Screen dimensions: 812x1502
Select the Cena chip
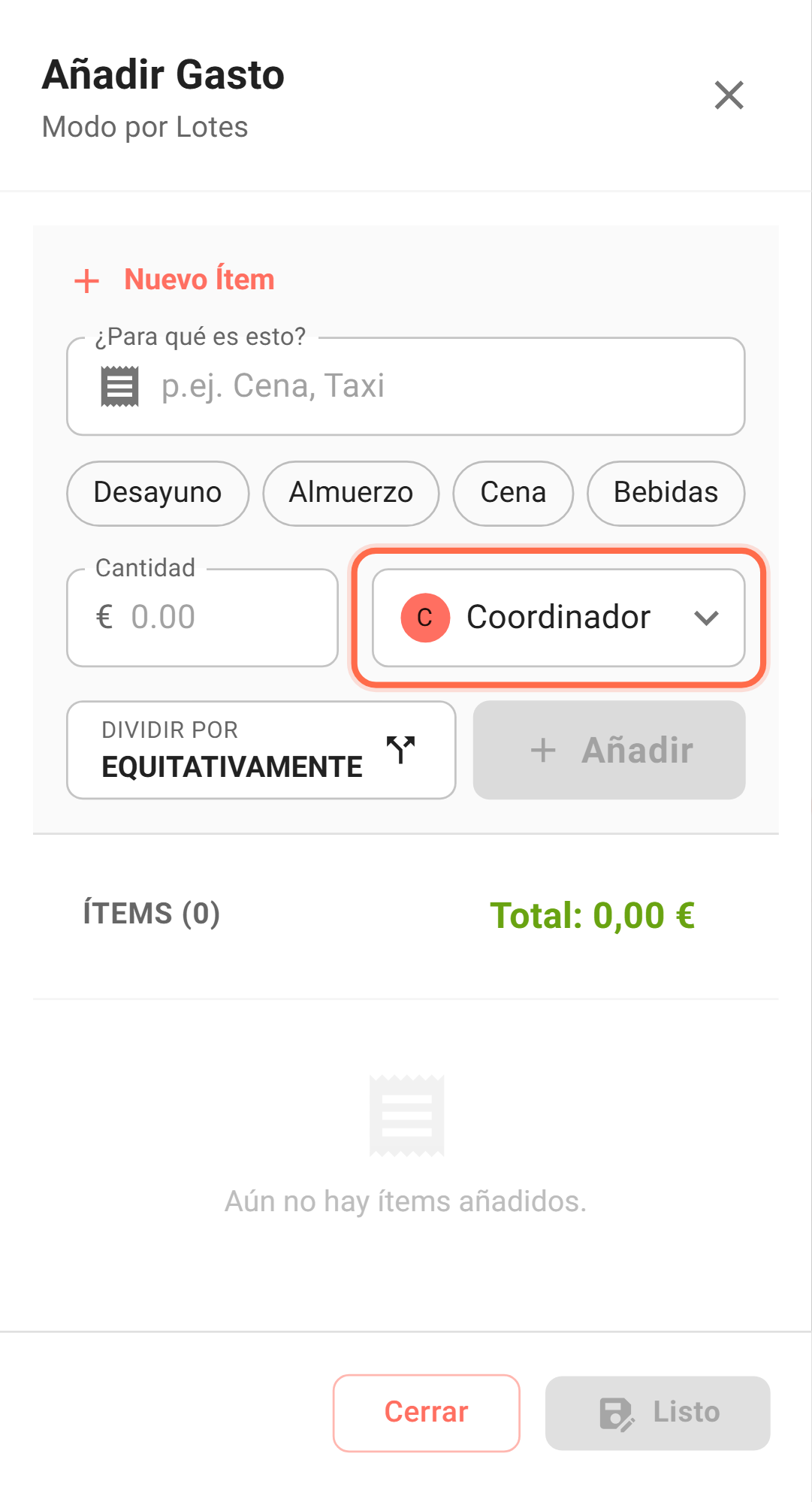click(513, 493)
